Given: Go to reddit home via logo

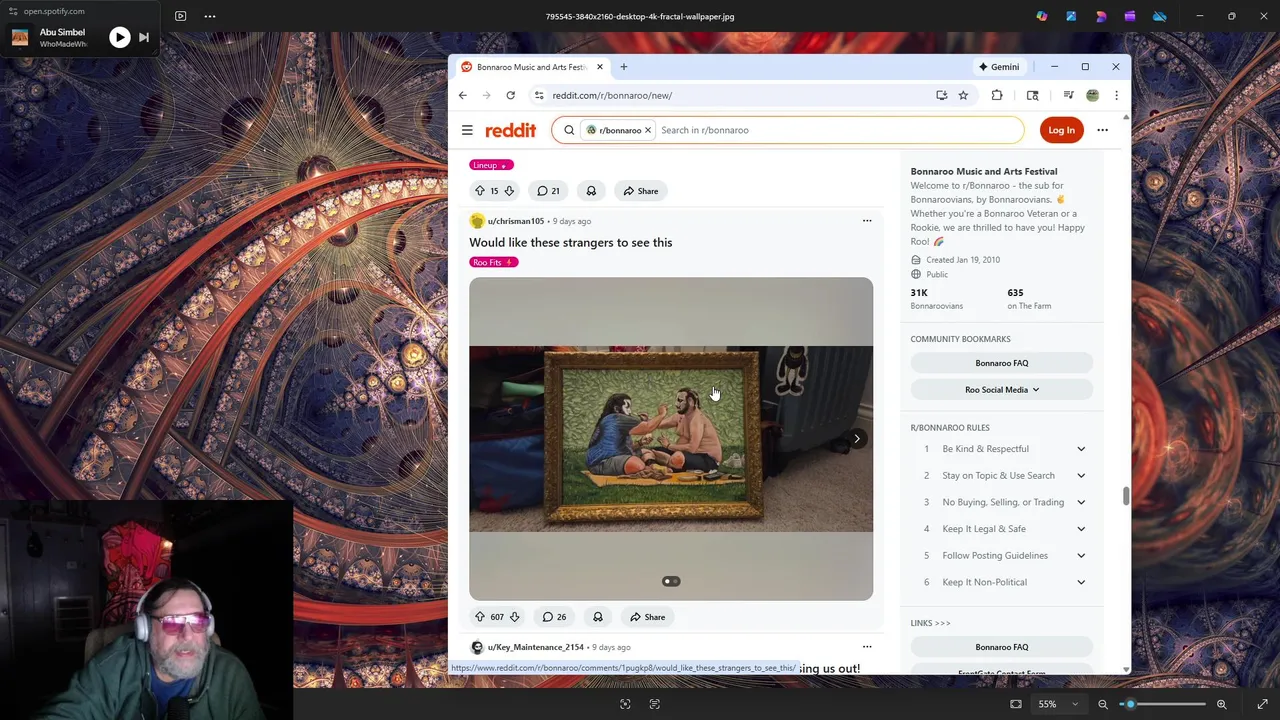Looking at the screenshot, I should pos(511,130).
